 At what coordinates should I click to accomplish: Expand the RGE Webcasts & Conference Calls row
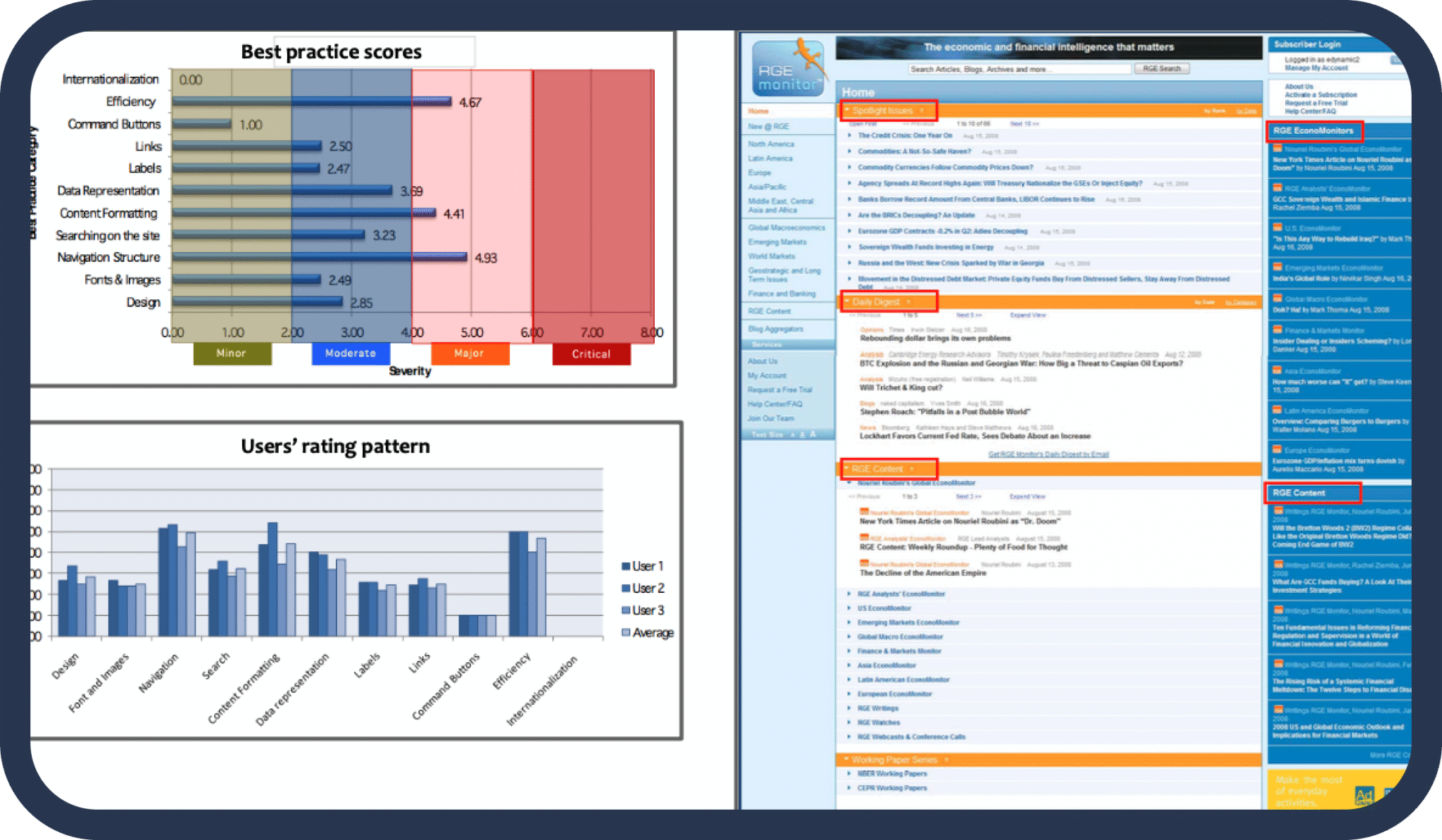850,737
